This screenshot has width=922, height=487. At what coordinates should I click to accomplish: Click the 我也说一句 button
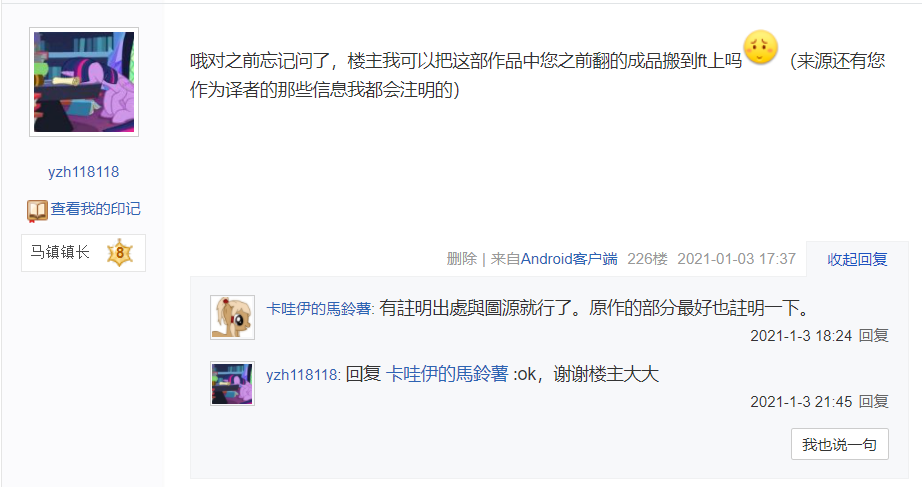pos(840,444)
